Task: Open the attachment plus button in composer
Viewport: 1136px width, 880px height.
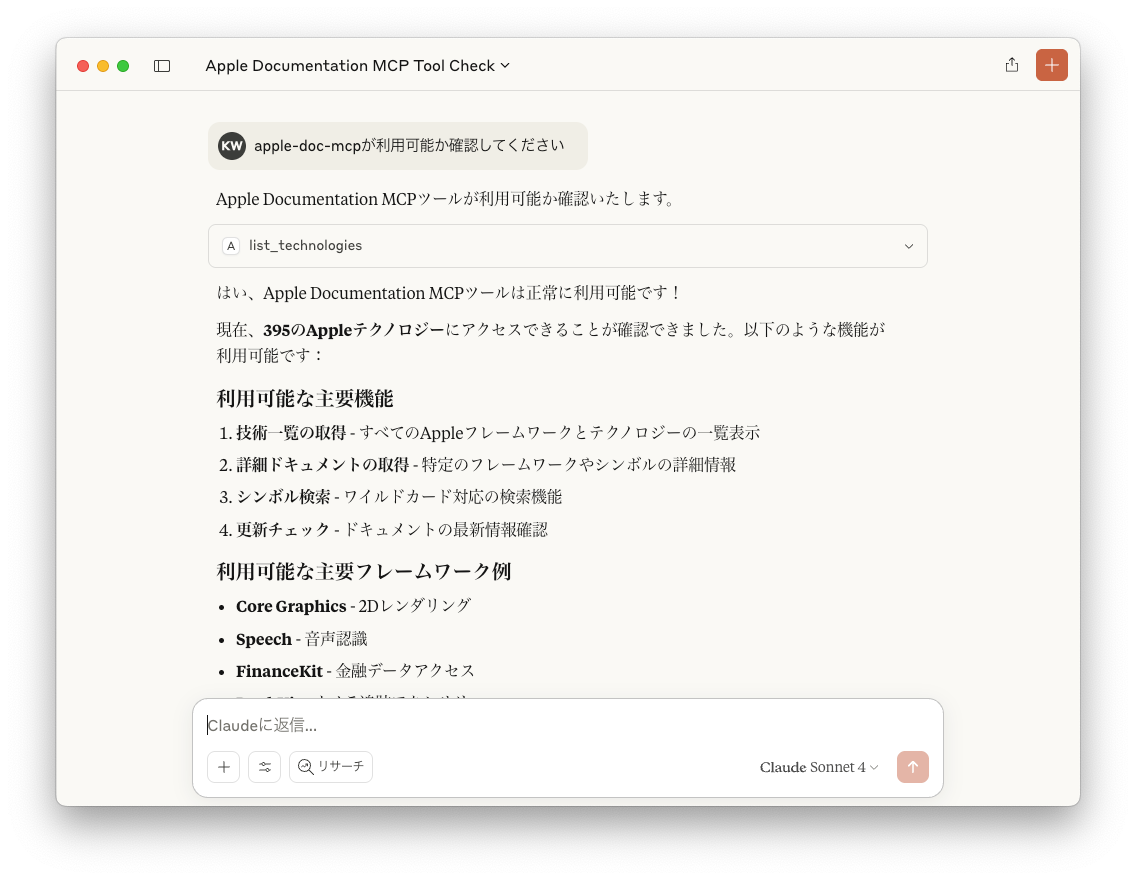Action: (224, 767)
